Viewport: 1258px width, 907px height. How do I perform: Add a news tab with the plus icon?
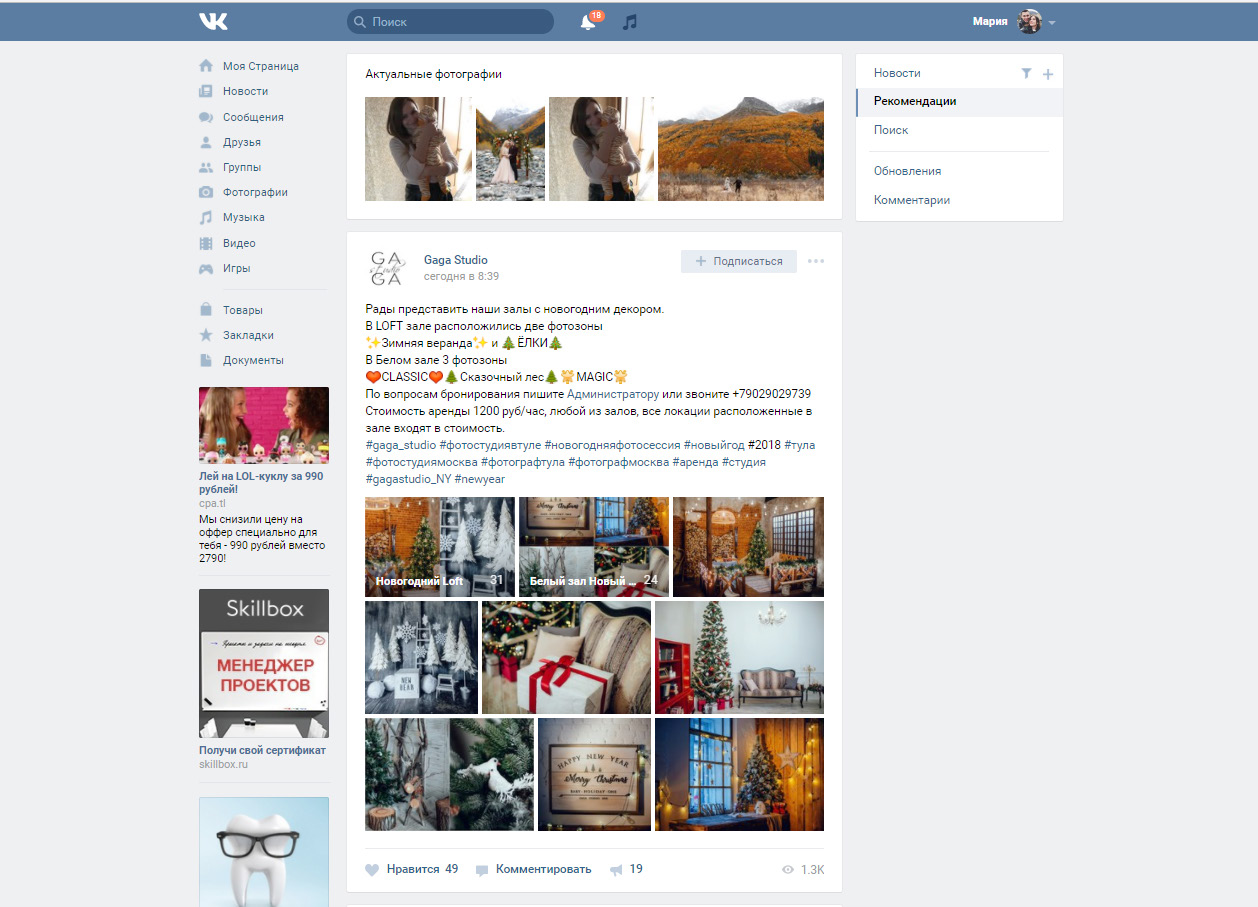click(x=1048, y=74)
